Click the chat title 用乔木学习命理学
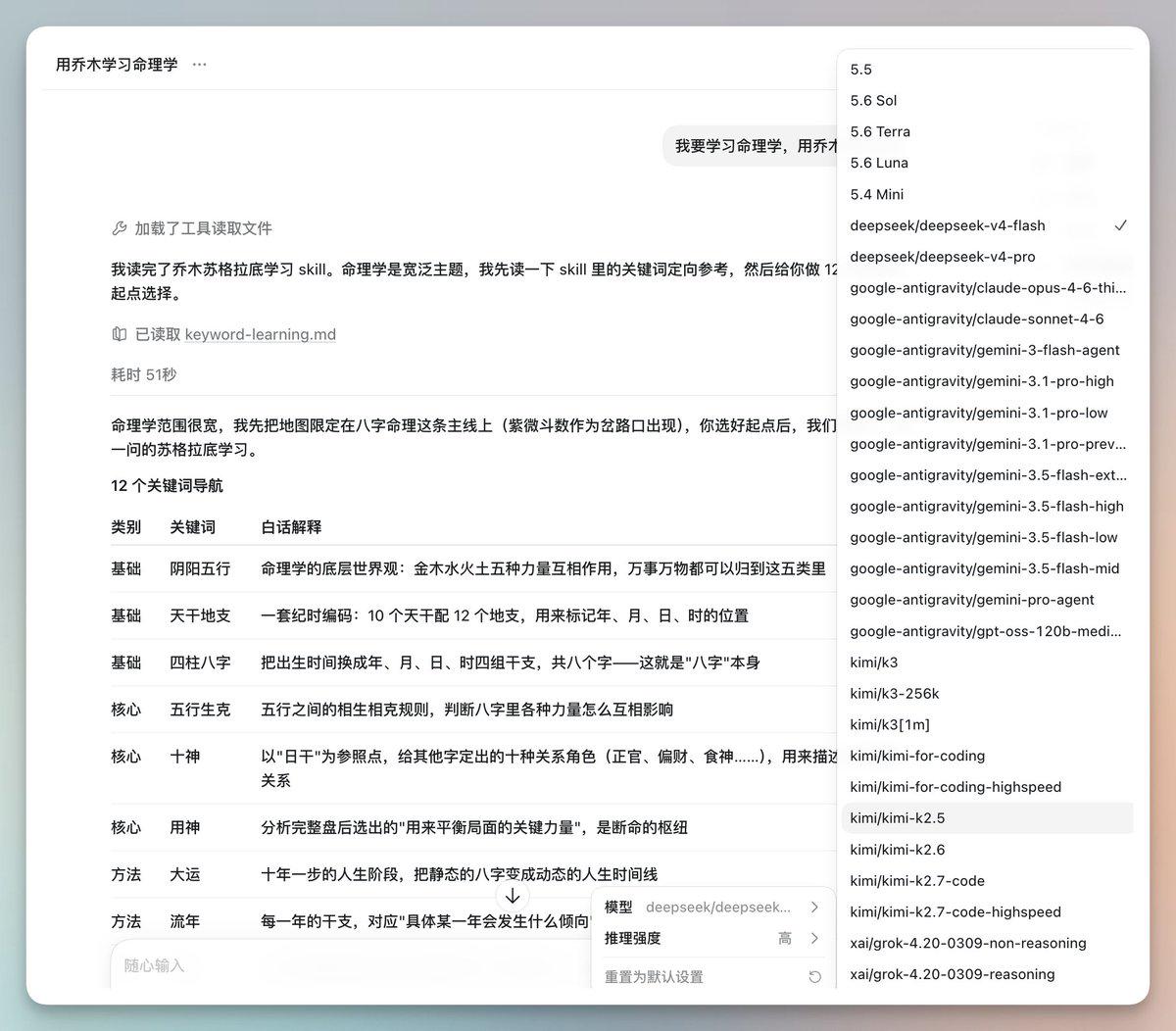 point(117,65)
